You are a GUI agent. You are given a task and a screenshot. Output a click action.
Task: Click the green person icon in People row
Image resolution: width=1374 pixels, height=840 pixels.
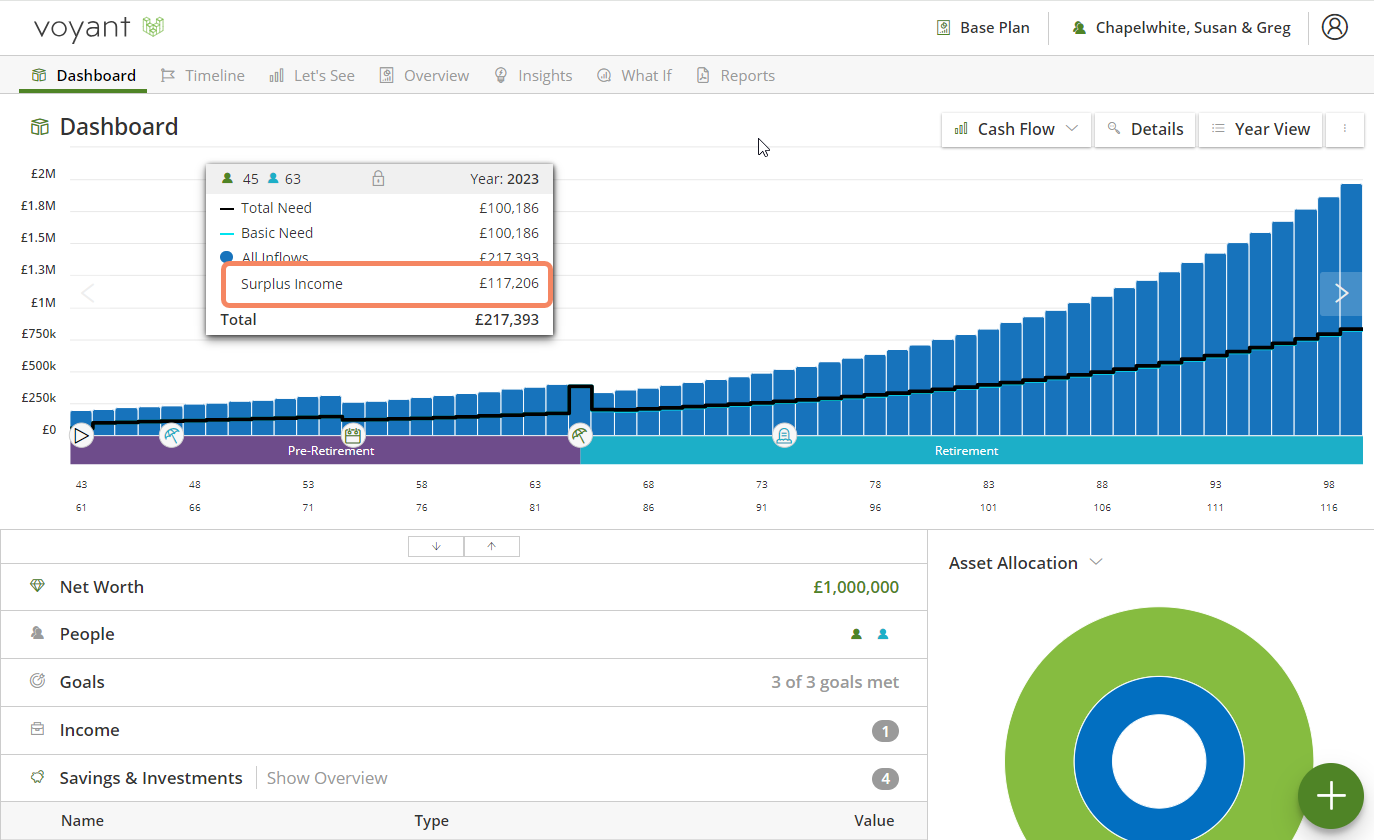coord(856,634)
